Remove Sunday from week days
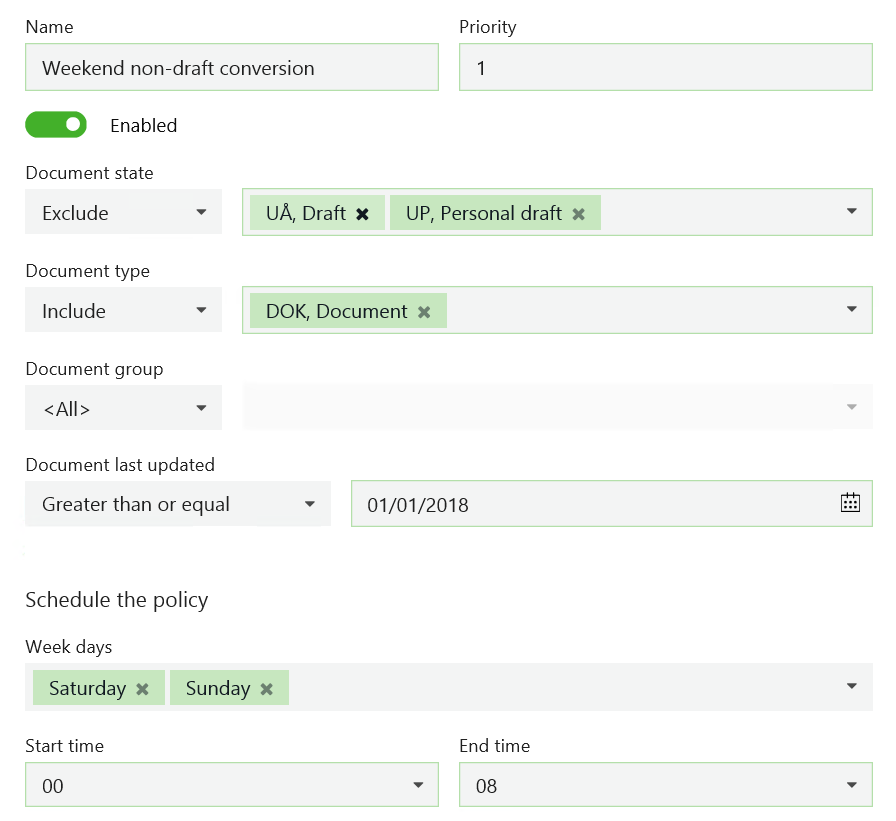The height and width of the screenshot is (821, 896). [266, 689]
